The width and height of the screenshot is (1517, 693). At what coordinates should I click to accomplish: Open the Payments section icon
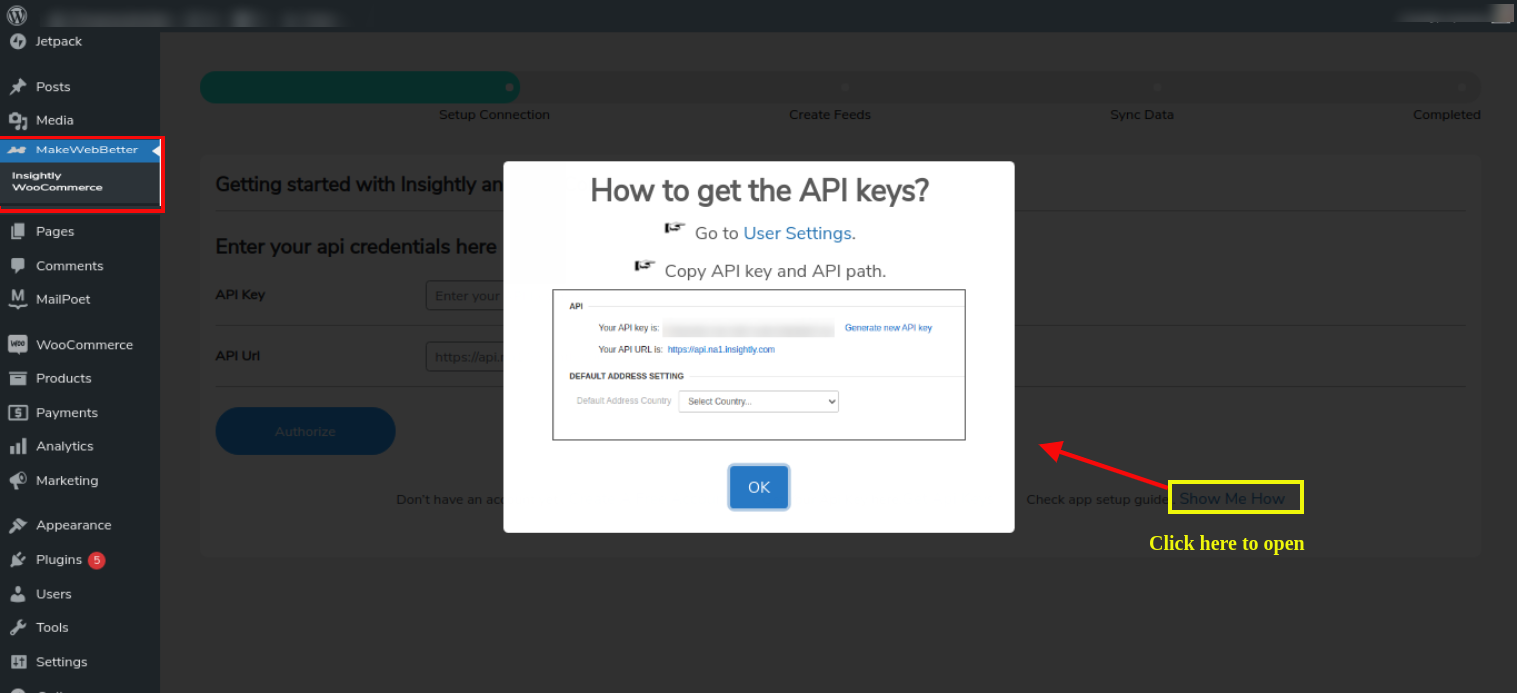click(x=18, y=412)
